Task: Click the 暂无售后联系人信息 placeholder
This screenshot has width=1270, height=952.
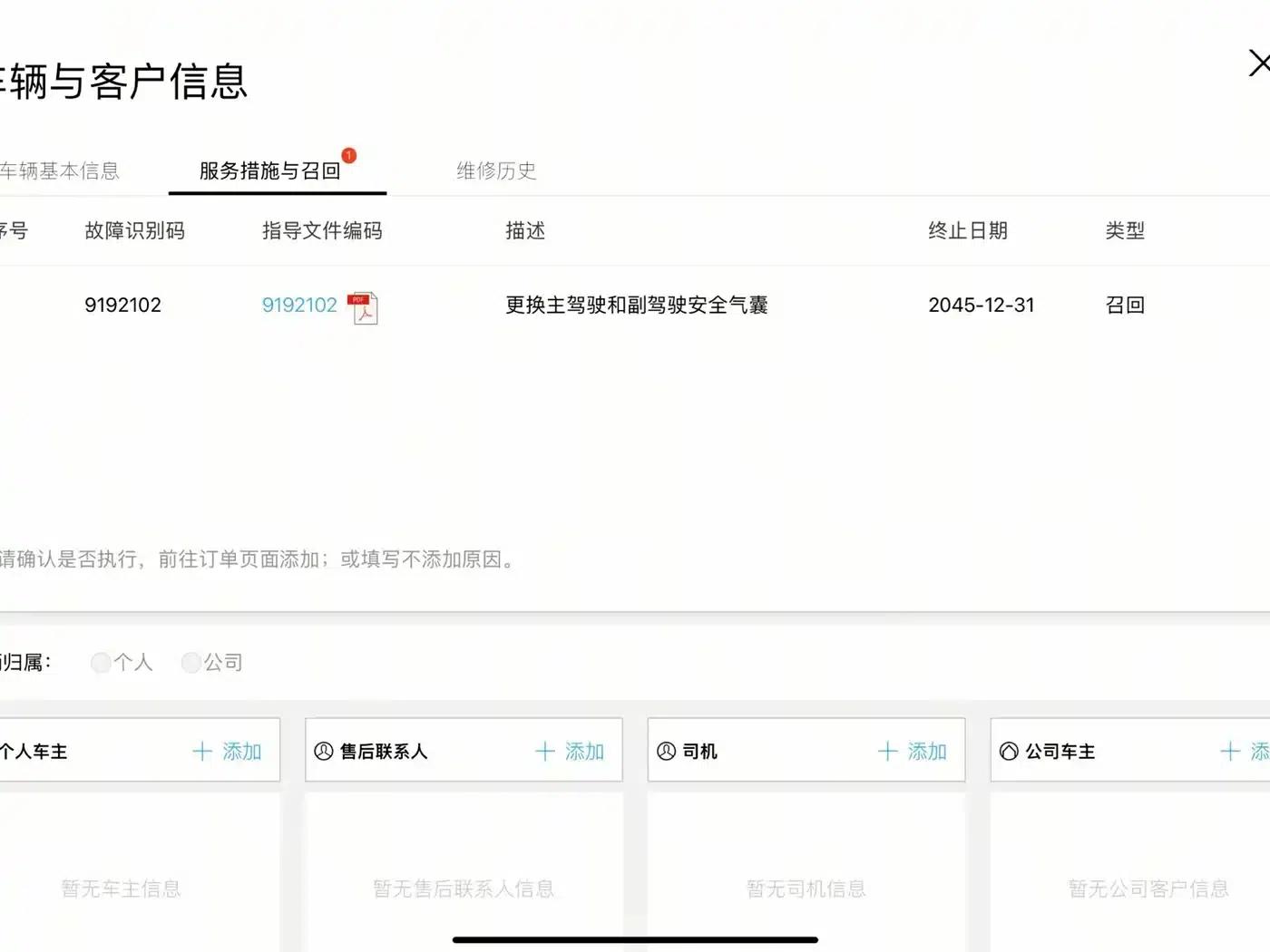Action: 464,889
